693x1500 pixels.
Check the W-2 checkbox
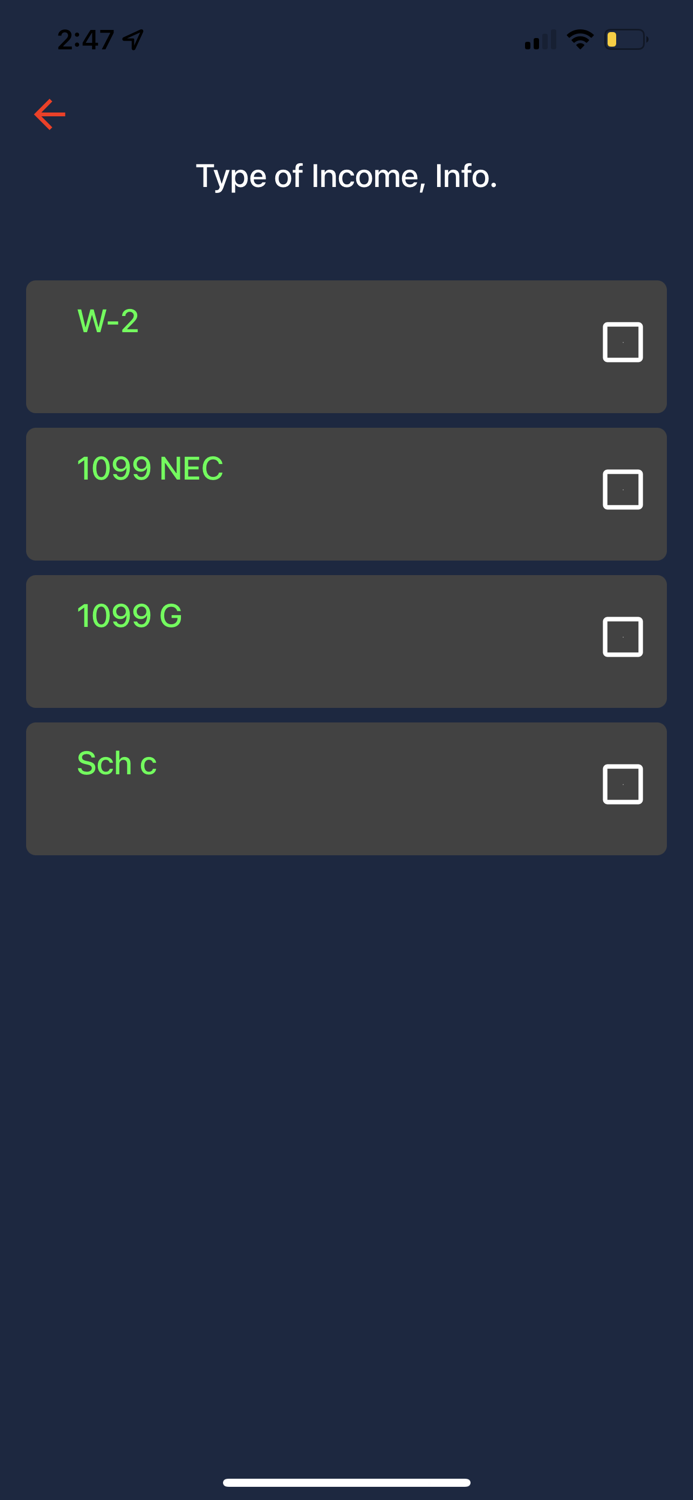(x=622, y=342)
